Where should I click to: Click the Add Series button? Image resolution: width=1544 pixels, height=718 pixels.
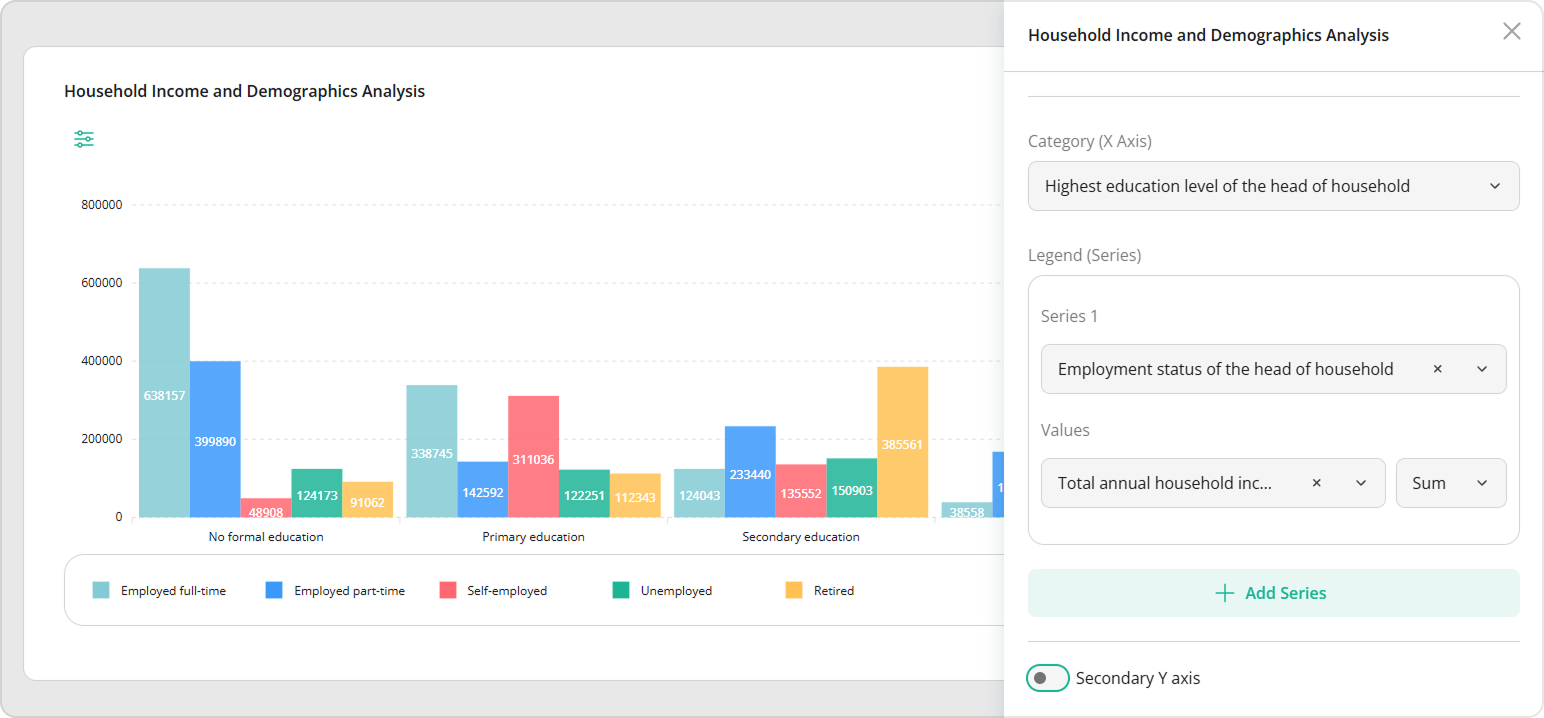click(x=1273, y=592)
